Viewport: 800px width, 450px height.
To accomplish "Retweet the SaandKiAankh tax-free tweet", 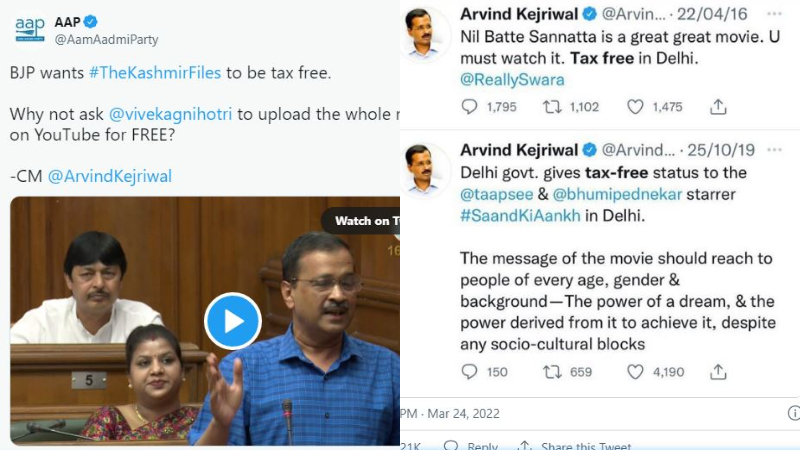I will (x=552, y=371).
